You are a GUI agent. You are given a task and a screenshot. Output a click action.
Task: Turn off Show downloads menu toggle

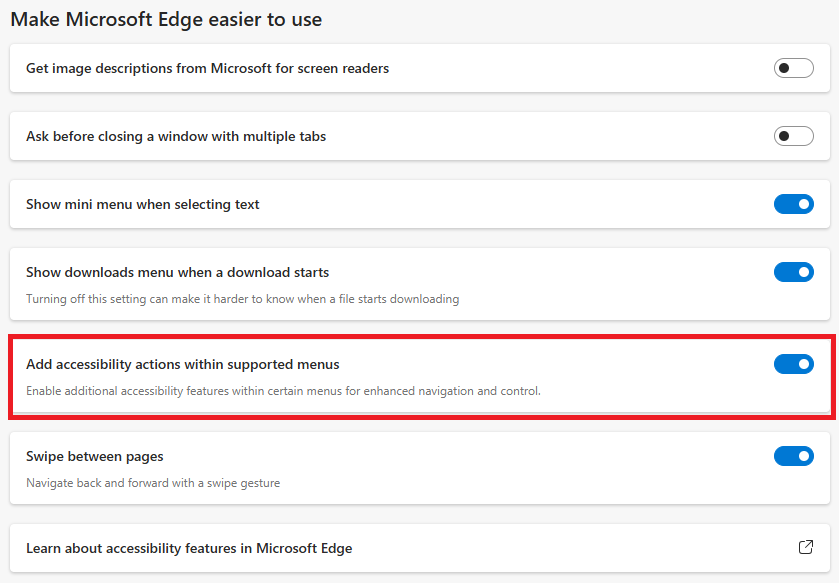(794, 272)
